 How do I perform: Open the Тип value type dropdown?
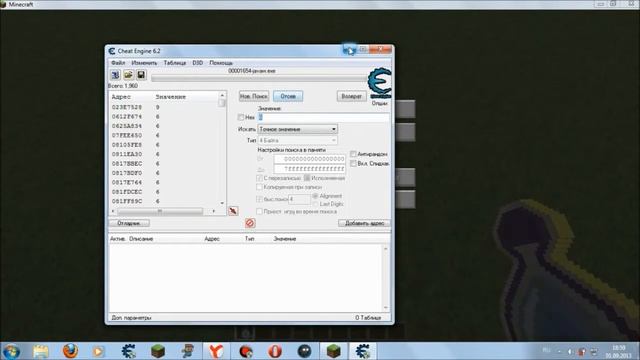(298, 140)
